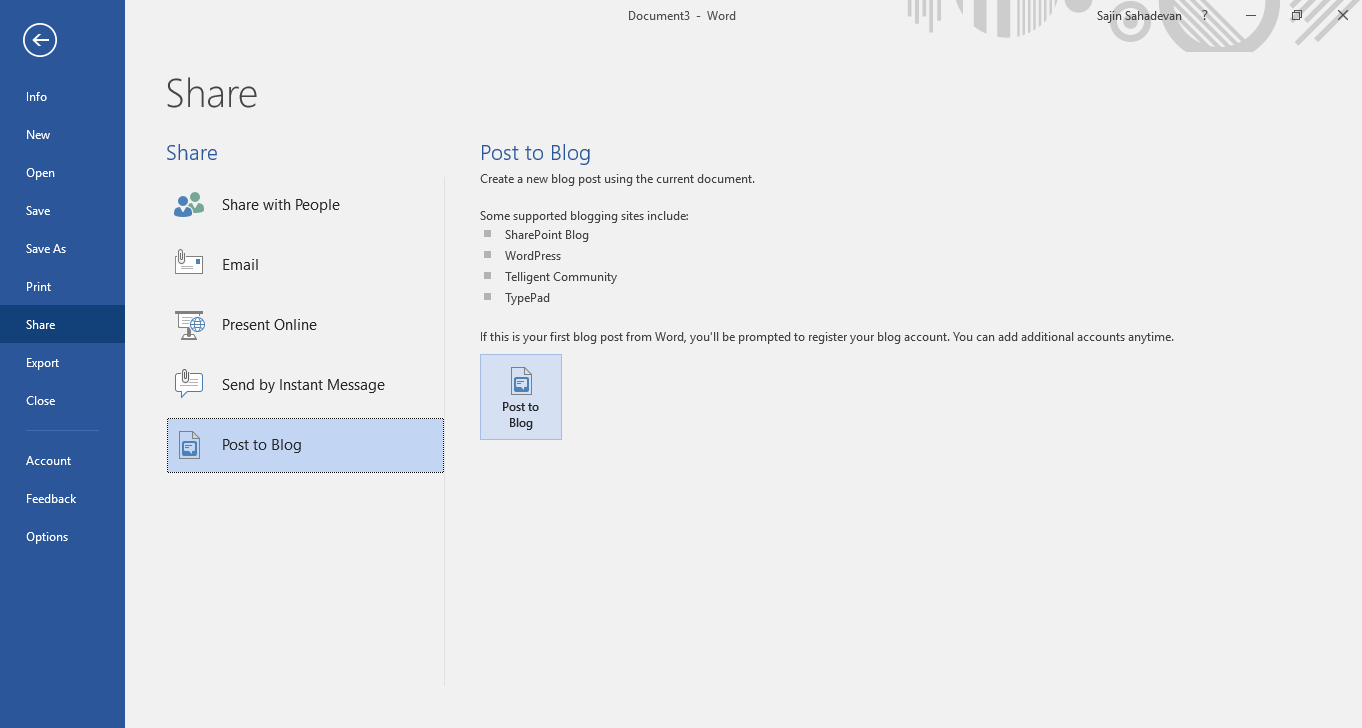
Task: Choose the Email share option
Action: (x=305, y=265)
